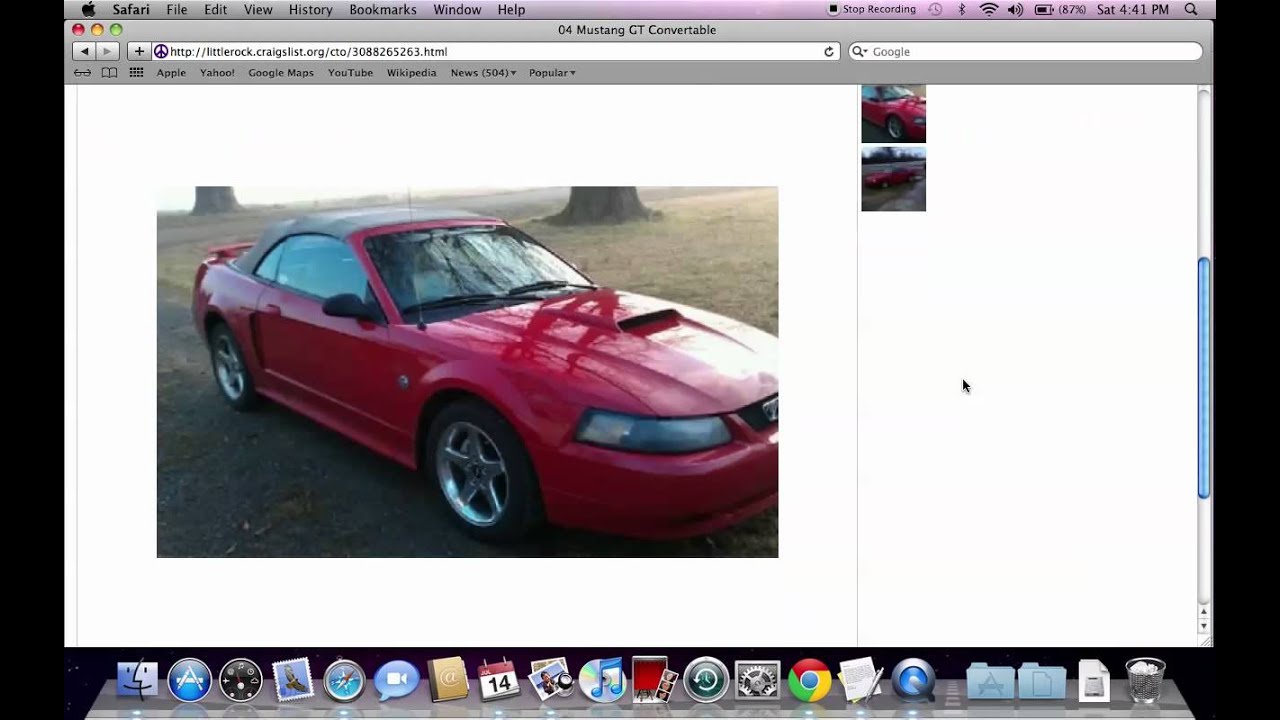This screenshot has width=1280, height=720.
Task: Open the Yahoo! bookmark
Action: tap(217, 72)
